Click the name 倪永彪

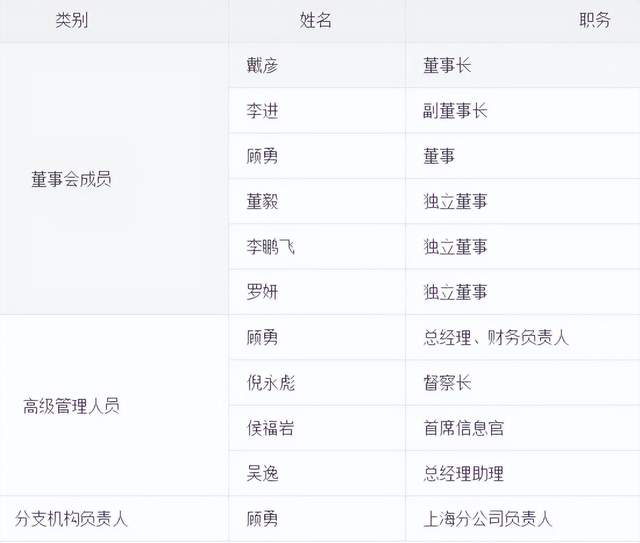(x=270, y=383)
